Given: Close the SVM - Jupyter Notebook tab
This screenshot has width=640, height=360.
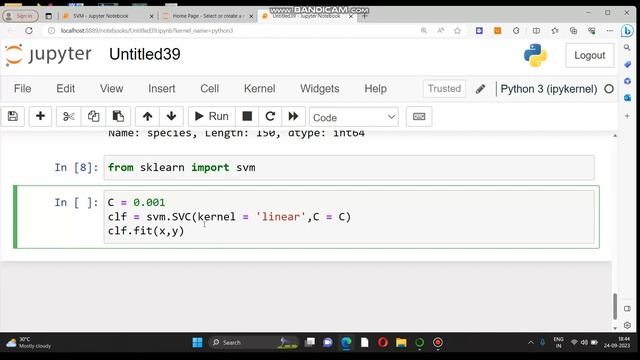Looking at the screenshot, I should point(151,16).
